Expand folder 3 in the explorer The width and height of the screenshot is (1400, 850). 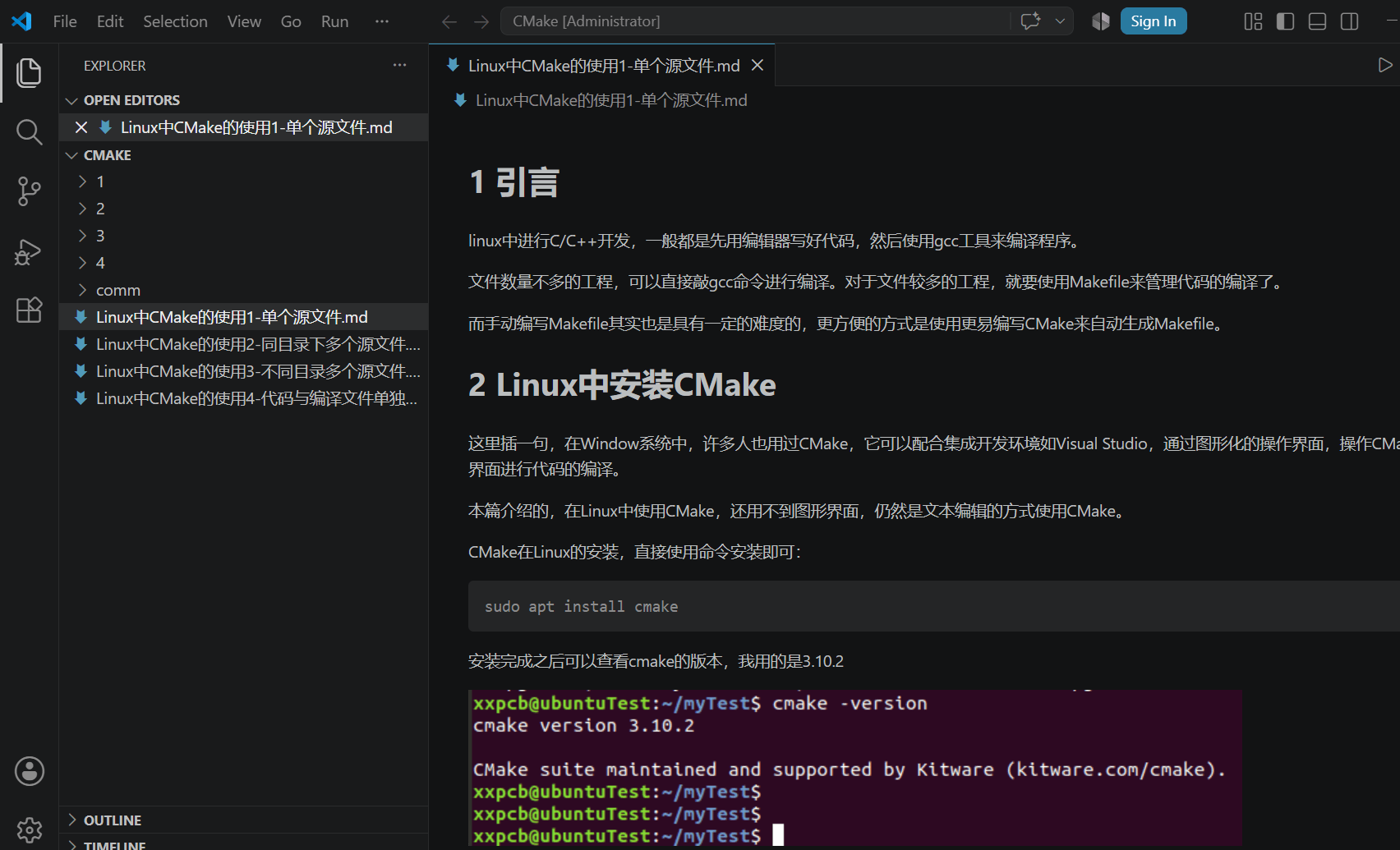(x=82, y=236)
